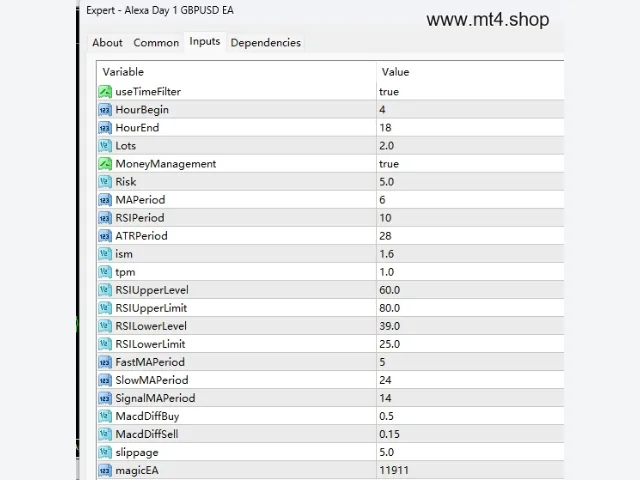Click the slippage value 5.0
Screen dimensions: 640x480
pos(387,452)
